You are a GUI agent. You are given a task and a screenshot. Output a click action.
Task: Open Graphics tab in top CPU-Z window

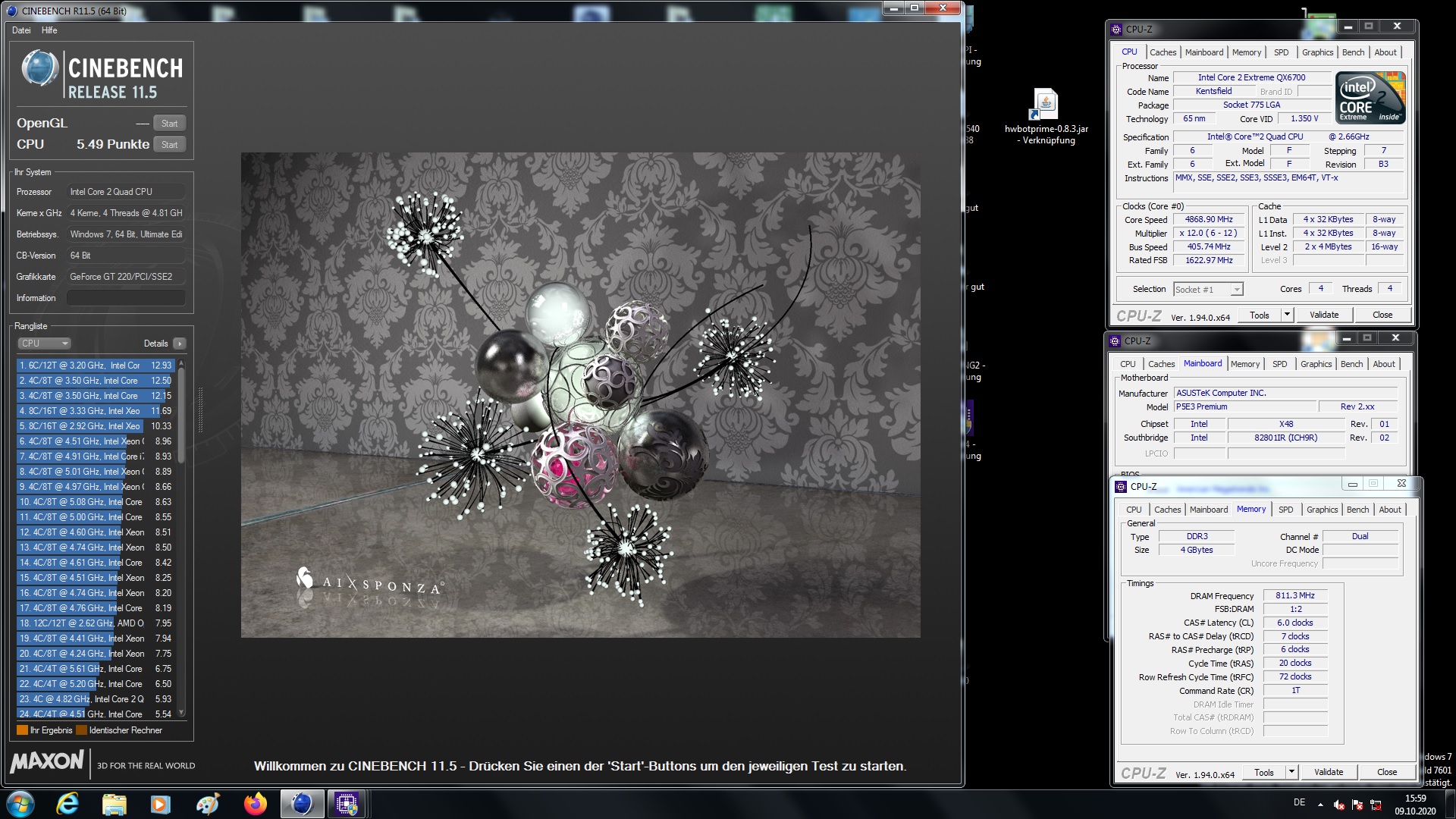1317,52
